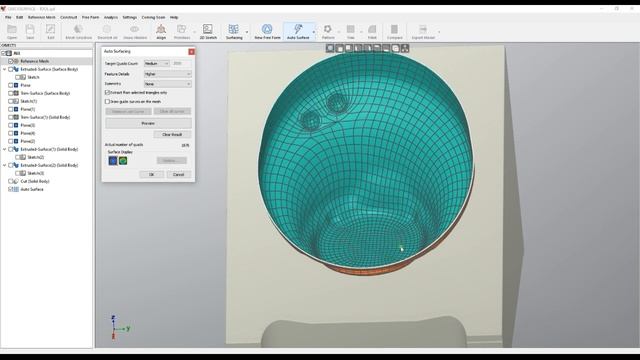Select Trim-Surface(1) (Solid Body) tree item
Image resolution: width=640 pixels, height=360 pixels.
click(45, 117)
